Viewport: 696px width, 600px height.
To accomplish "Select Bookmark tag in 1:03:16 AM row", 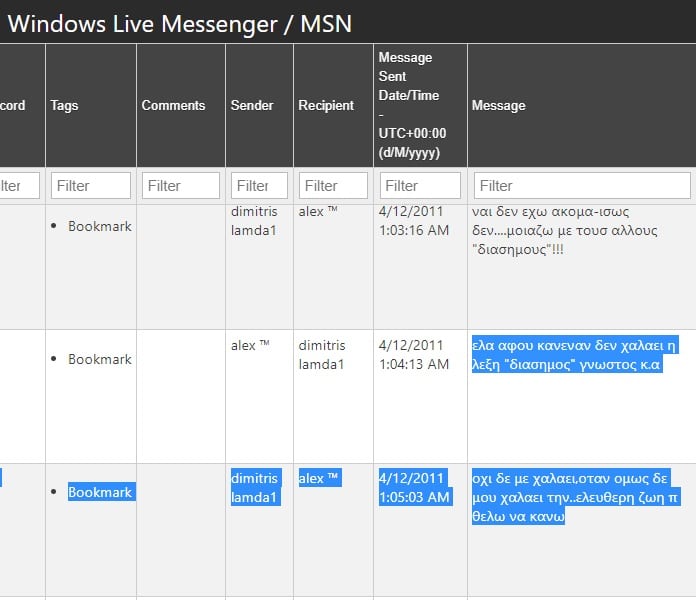I will [x=100, y=226].
